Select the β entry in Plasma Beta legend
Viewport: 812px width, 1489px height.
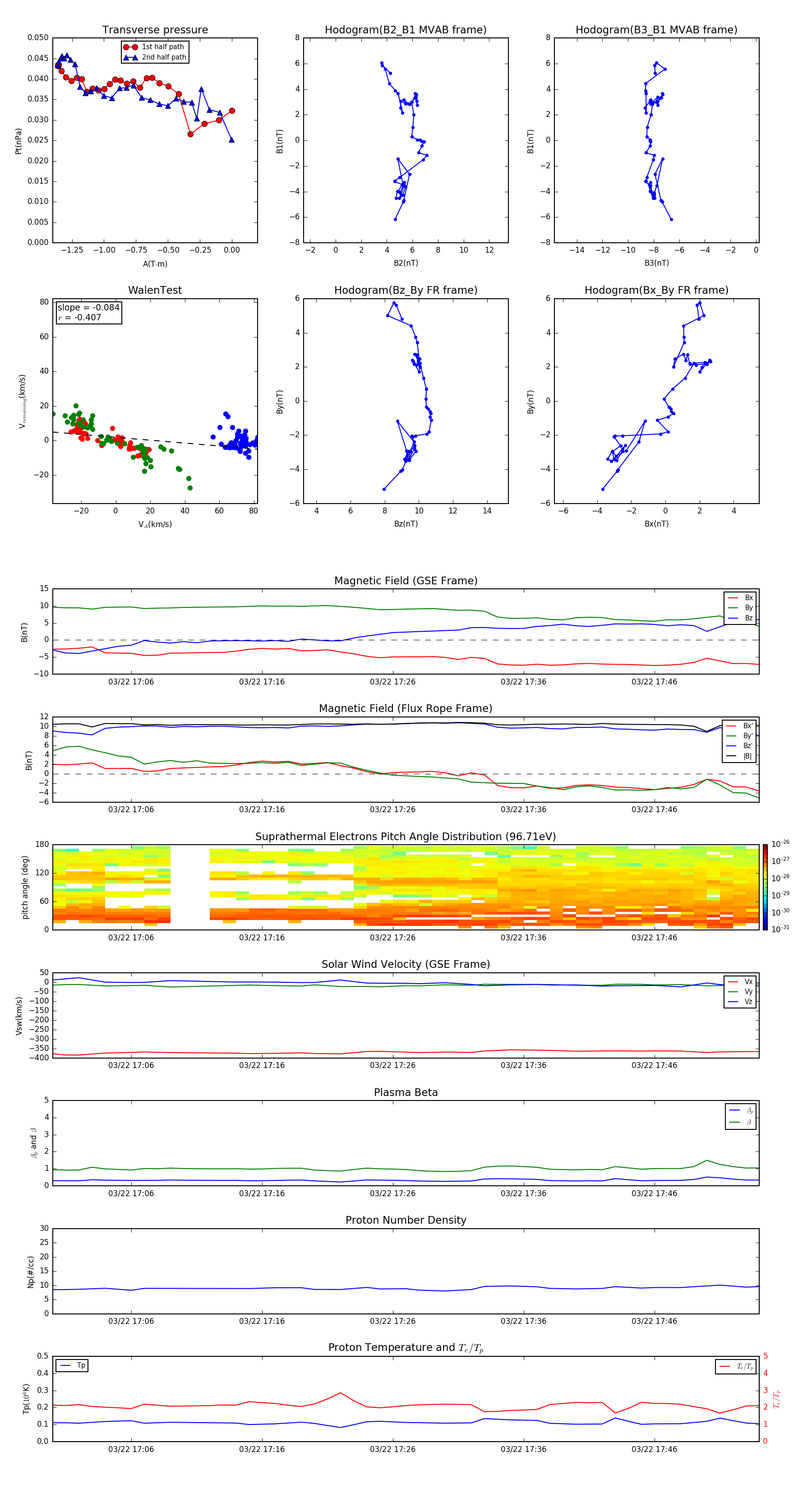coord(741,1122)
